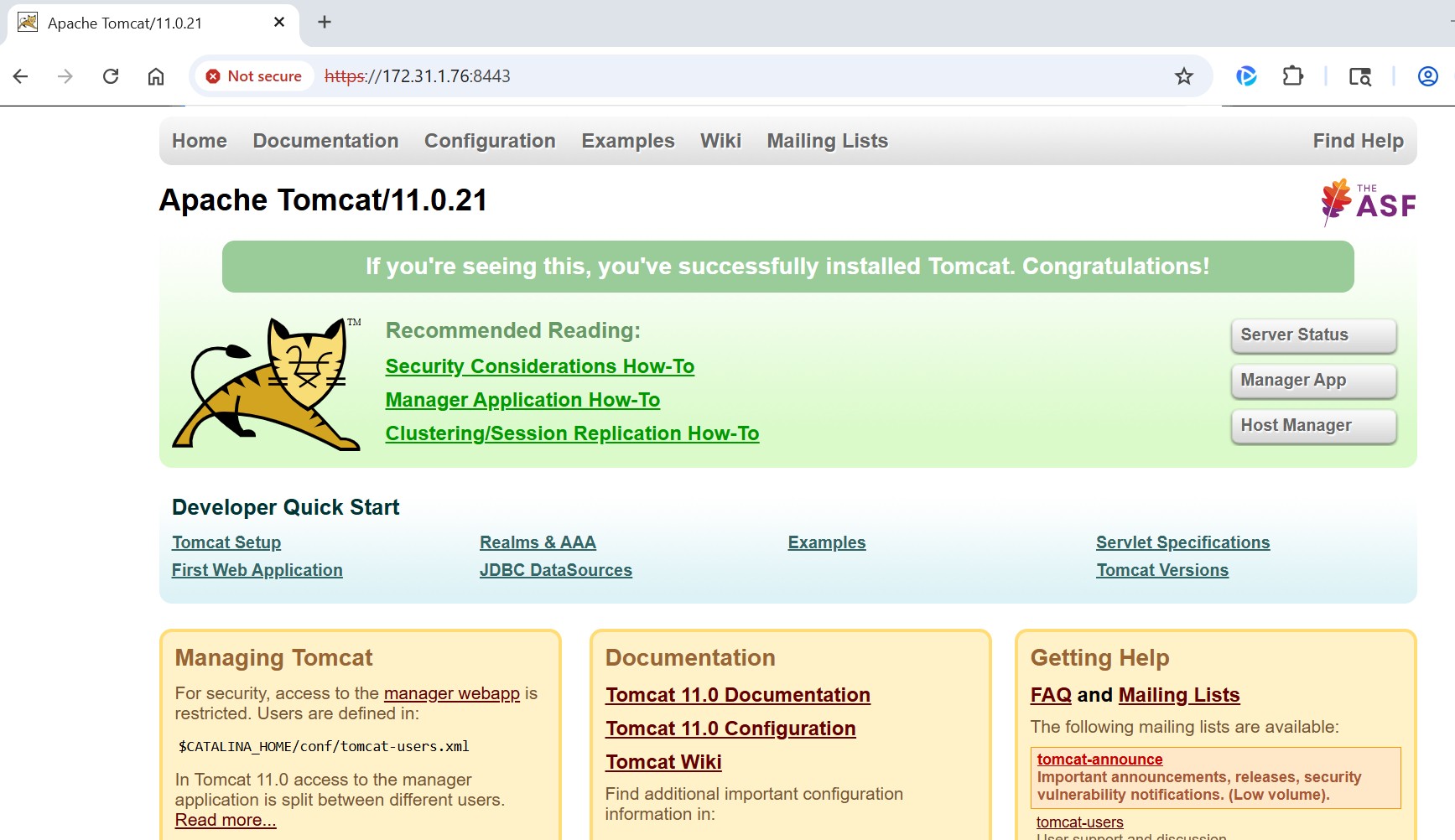The height and width of the screenshot is (840, 1455).
Task: Open the Tomcat Setup link
Action: pos(226,542)
